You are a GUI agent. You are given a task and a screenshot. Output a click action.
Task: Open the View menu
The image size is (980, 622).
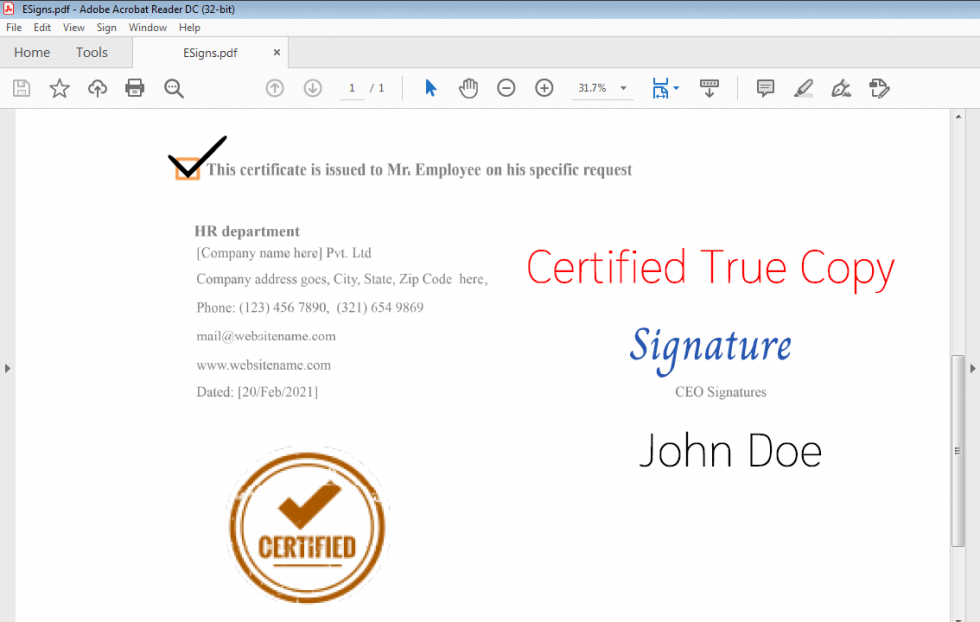point(73,27)
